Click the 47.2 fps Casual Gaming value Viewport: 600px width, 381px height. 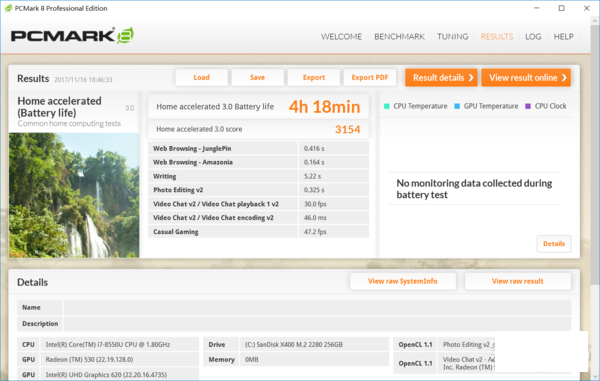[315, 232]
